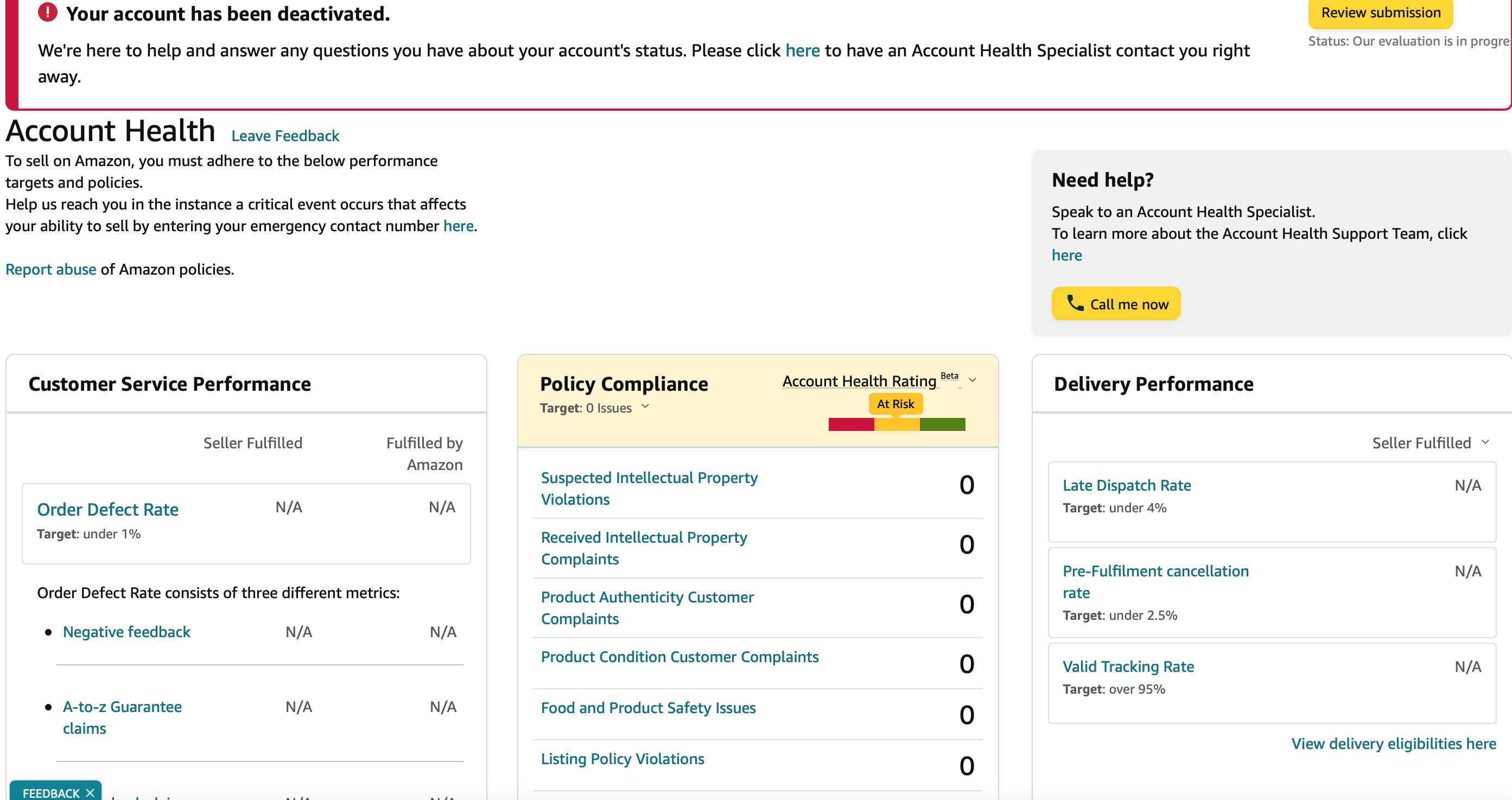Click the At Risk rating badge
This screenshot has width=1512, height=800.
coord(895,404)
